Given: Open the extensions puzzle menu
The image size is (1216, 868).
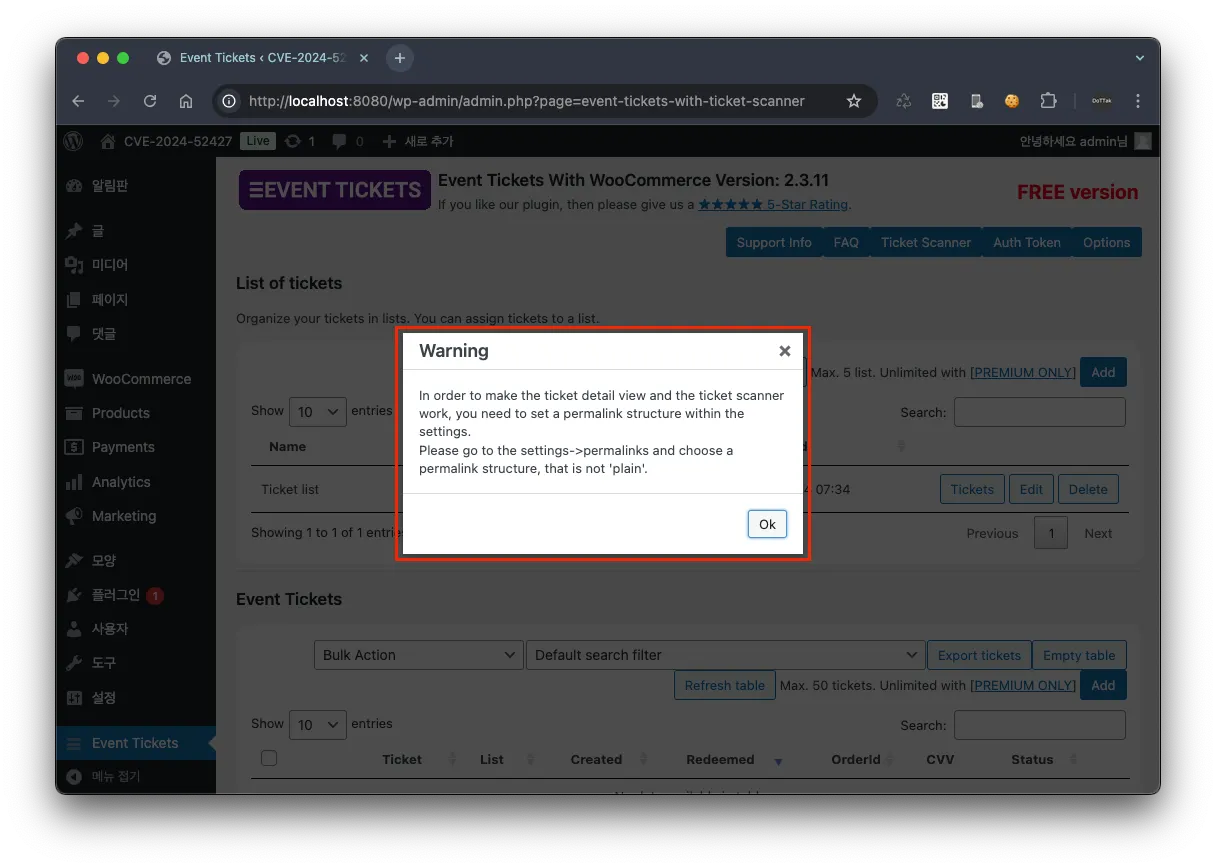Looking at the screenshot, I should [1048, 101].
